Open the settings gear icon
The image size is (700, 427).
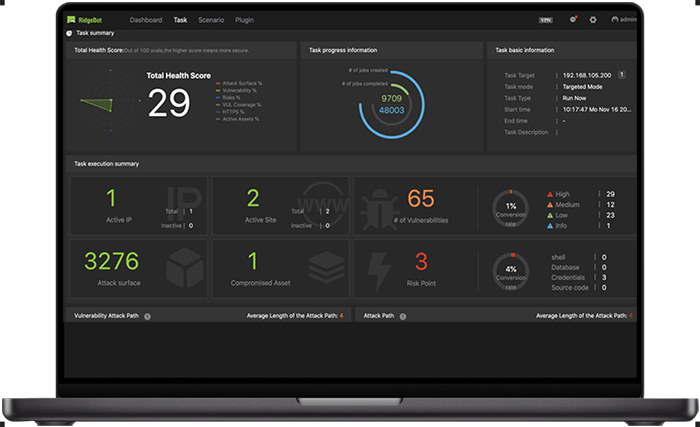592,19
